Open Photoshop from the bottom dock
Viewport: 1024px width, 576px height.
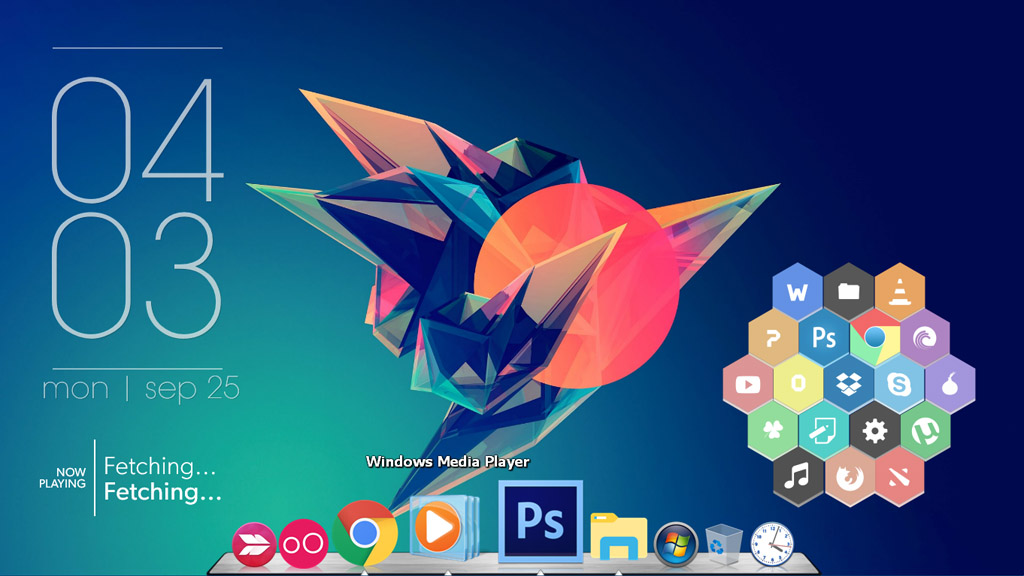pos(540,522)
